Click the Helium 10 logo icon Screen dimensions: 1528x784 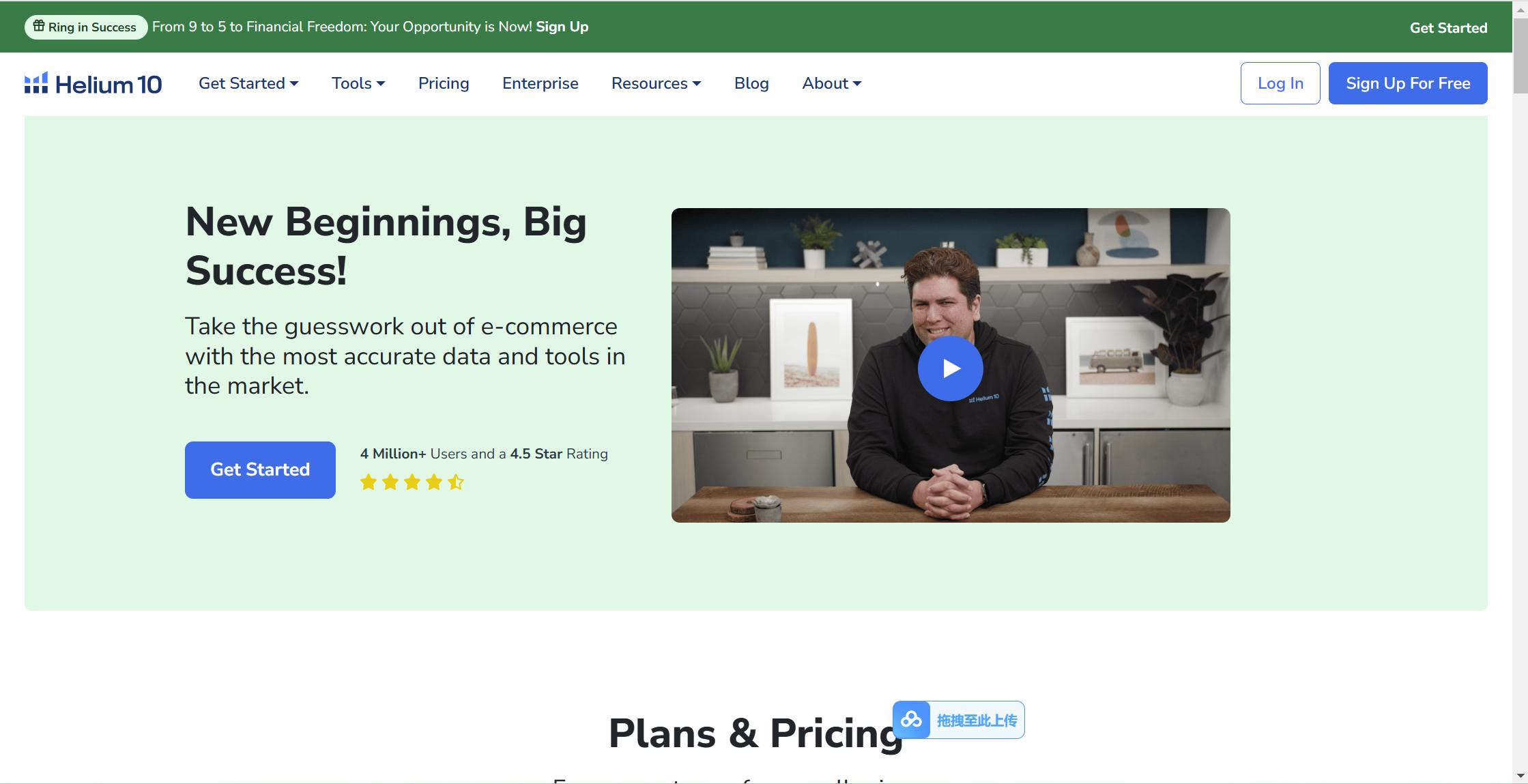click(x=36, y=83)
